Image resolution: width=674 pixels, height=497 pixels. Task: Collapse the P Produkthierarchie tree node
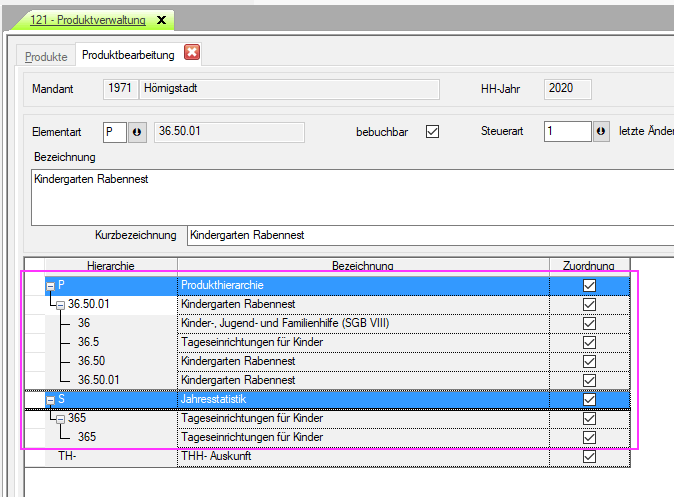[x=49, y=286]
